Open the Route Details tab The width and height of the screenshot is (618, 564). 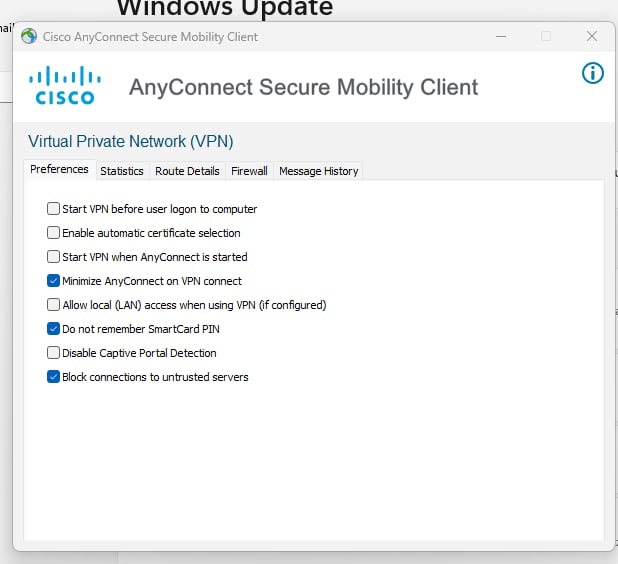pyautogui.click(x=187, y=171)
